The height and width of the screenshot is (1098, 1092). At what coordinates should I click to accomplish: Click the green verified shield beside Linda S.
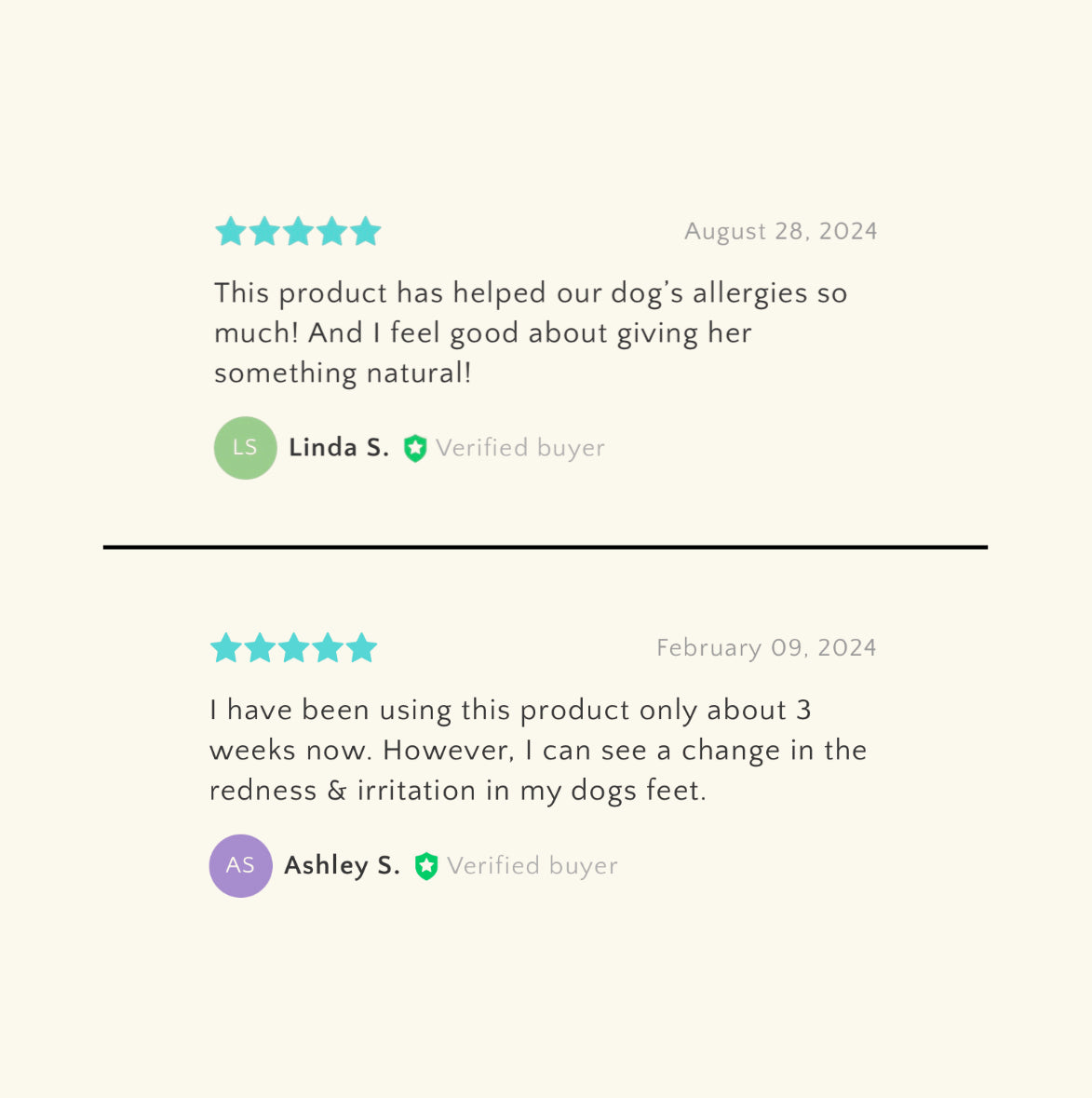[415, 449]
